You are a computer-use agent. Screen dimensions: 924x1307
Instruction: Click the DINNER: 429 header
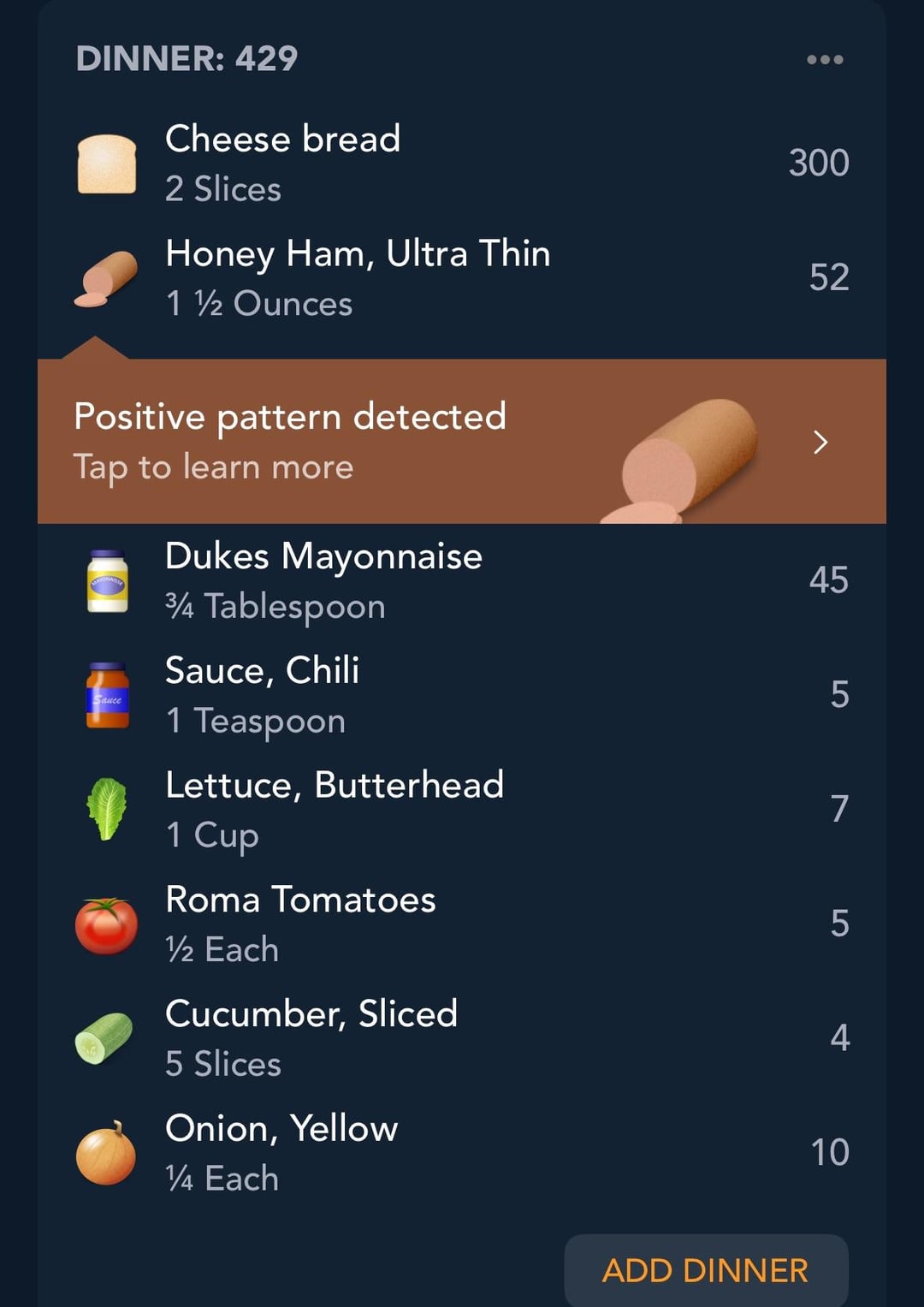click(187, 59)
